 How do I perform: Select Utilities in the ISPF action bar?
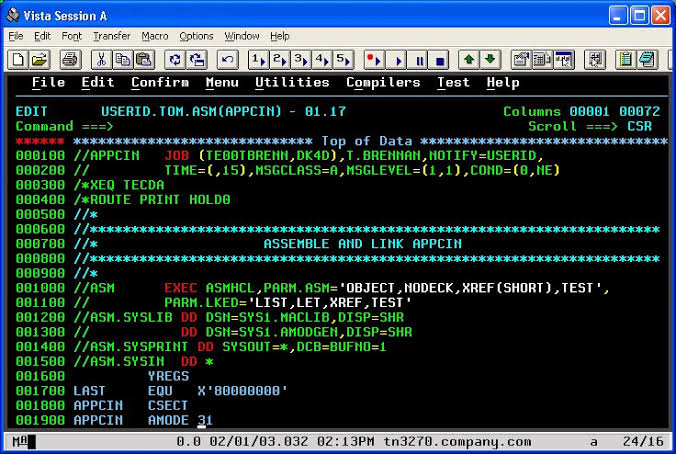click(x=292, y=82)
